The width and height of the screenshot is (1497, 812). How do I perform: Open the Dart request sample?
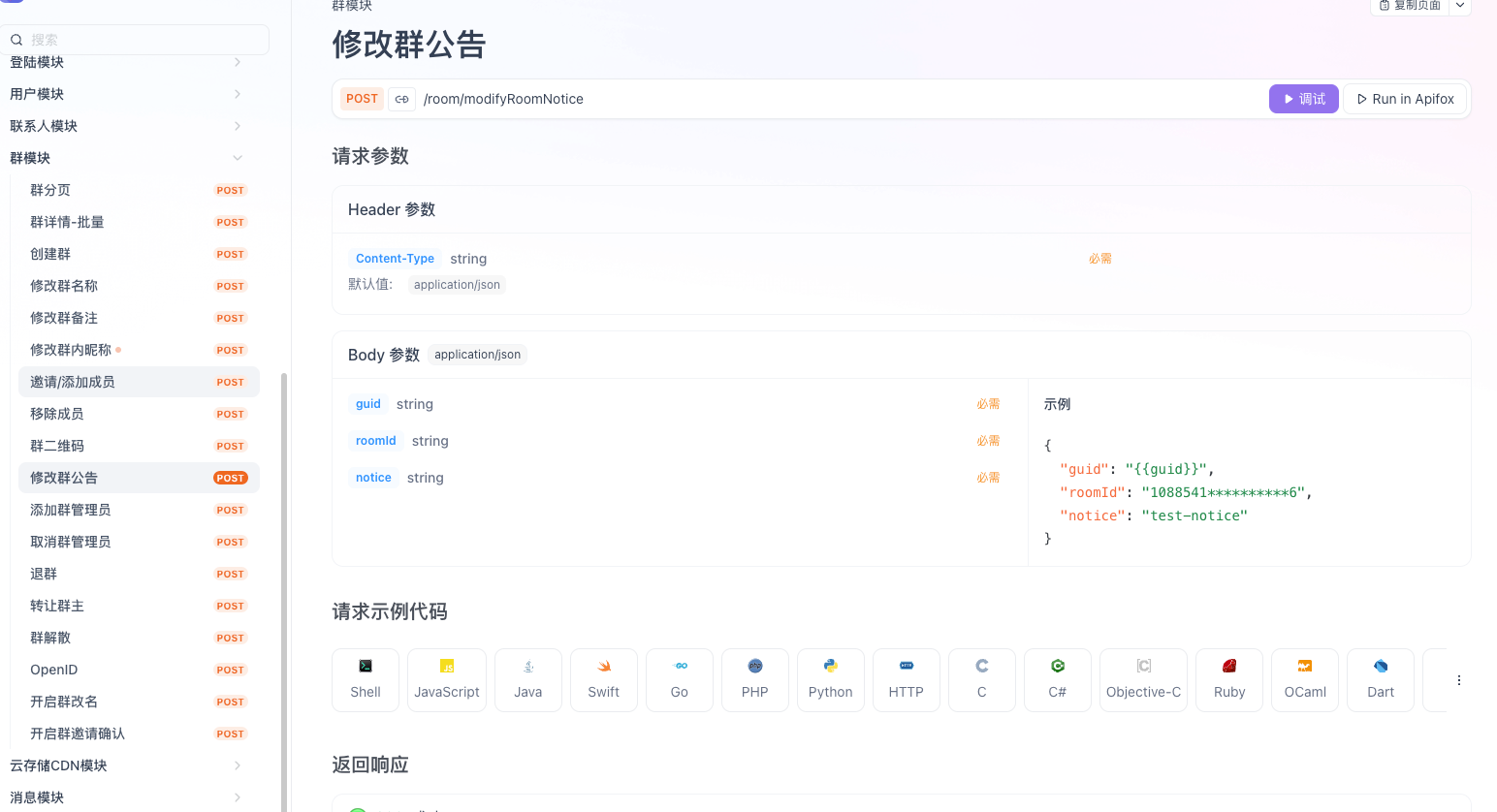coord(1380,679)
